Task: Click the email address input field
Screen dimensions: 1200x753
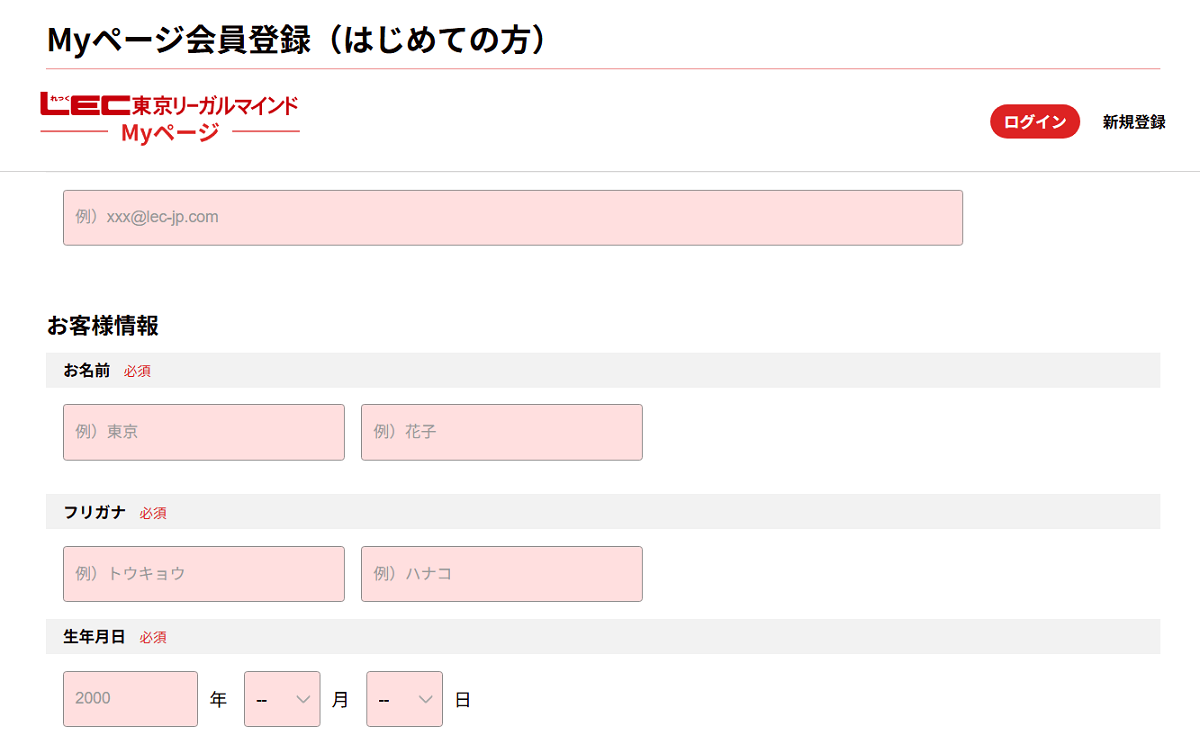Action: tap(512, 217)
